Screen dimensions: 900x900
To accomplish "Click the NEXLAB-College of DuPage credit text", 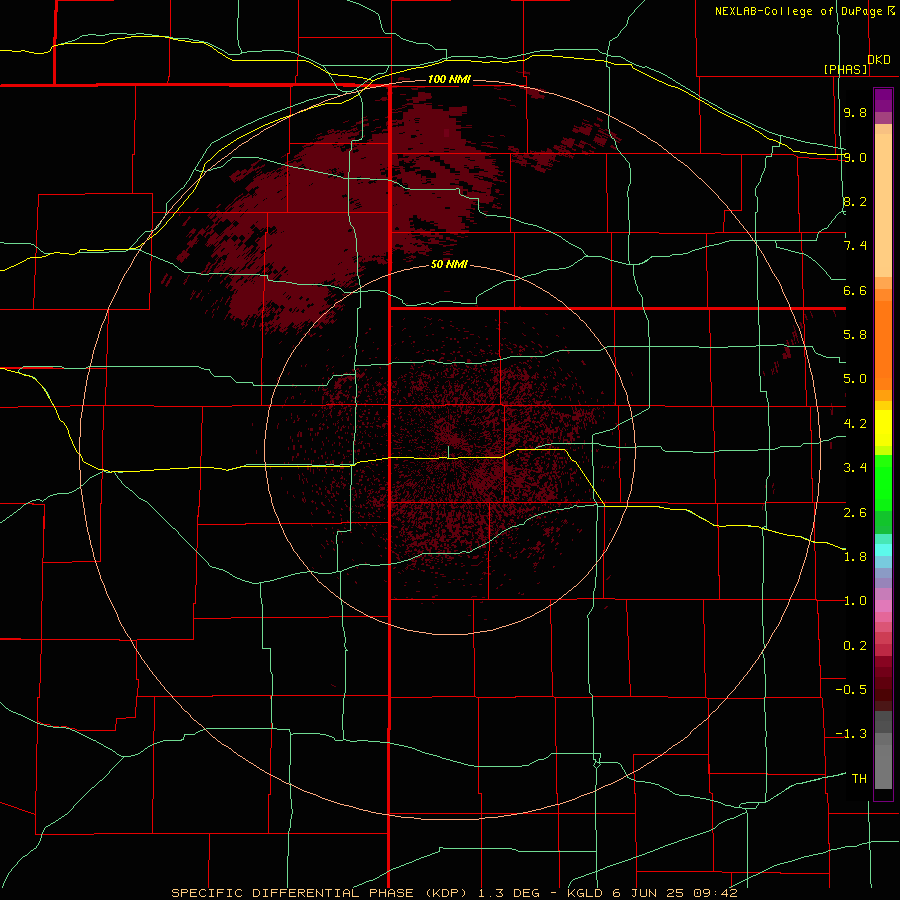I will tap(800, 11).
